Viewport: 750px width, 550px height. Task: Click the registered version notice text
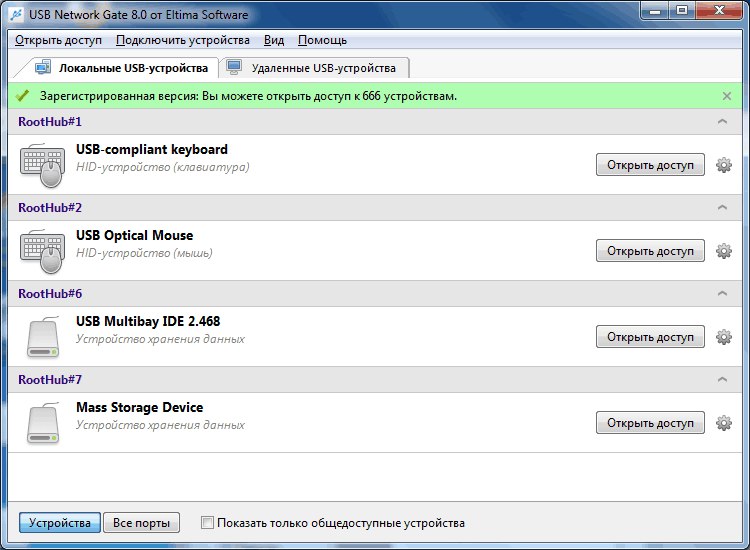point(248,96)
